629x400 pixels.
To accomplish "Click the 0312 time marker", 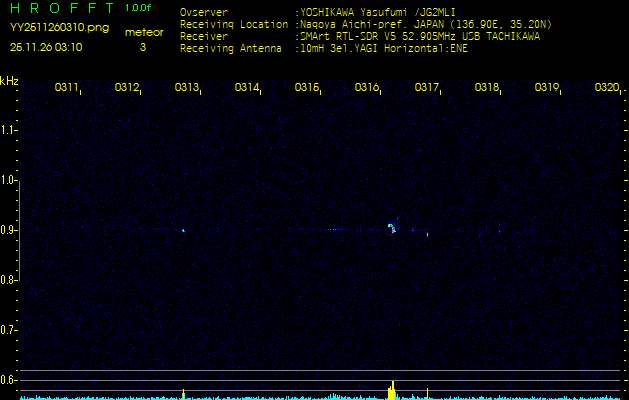I will (126, 87).
